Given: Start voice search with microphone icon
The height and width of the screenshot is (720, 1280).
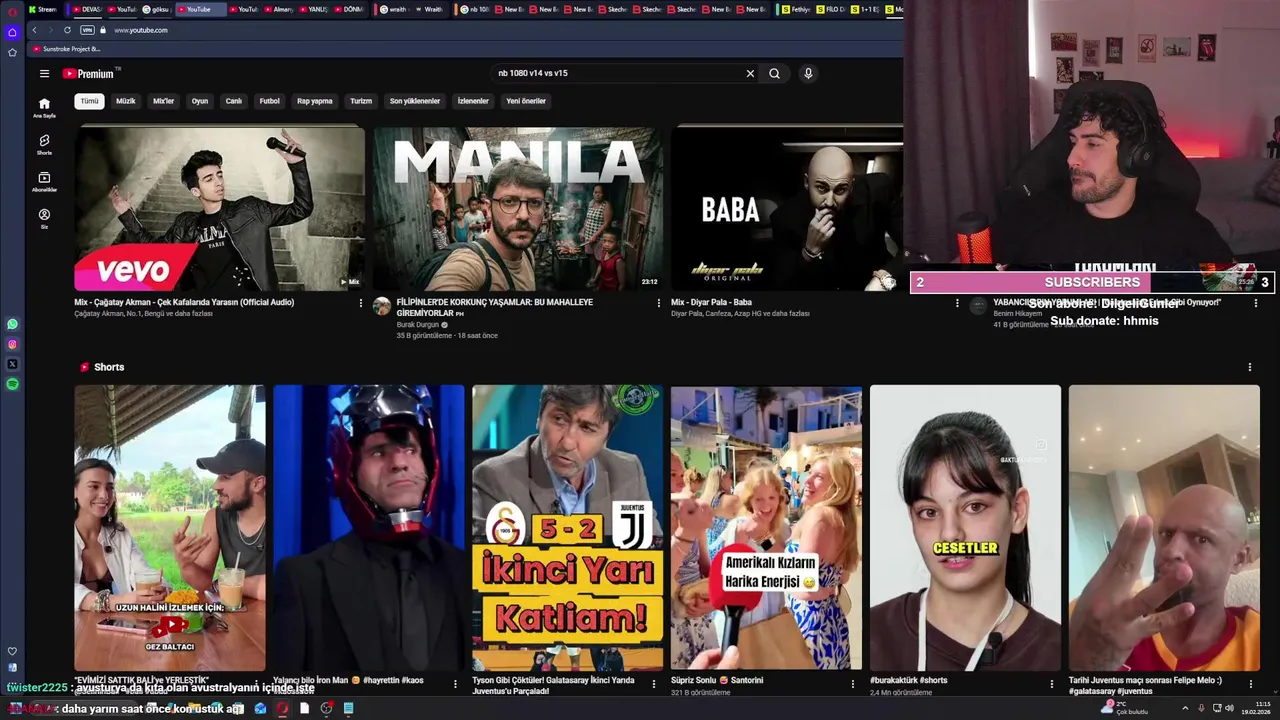Looking at the screenshot, I should pos(808,73).
